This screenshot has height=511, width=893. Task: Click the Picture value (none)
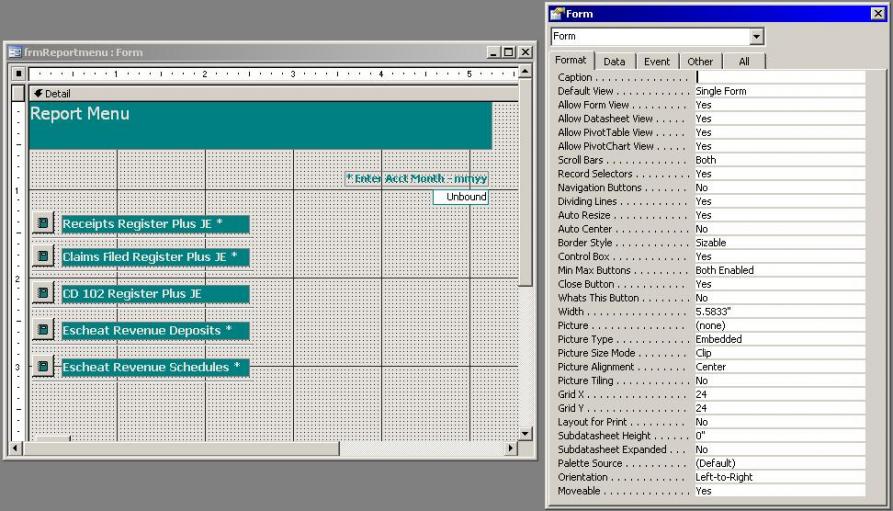[780, 325]
